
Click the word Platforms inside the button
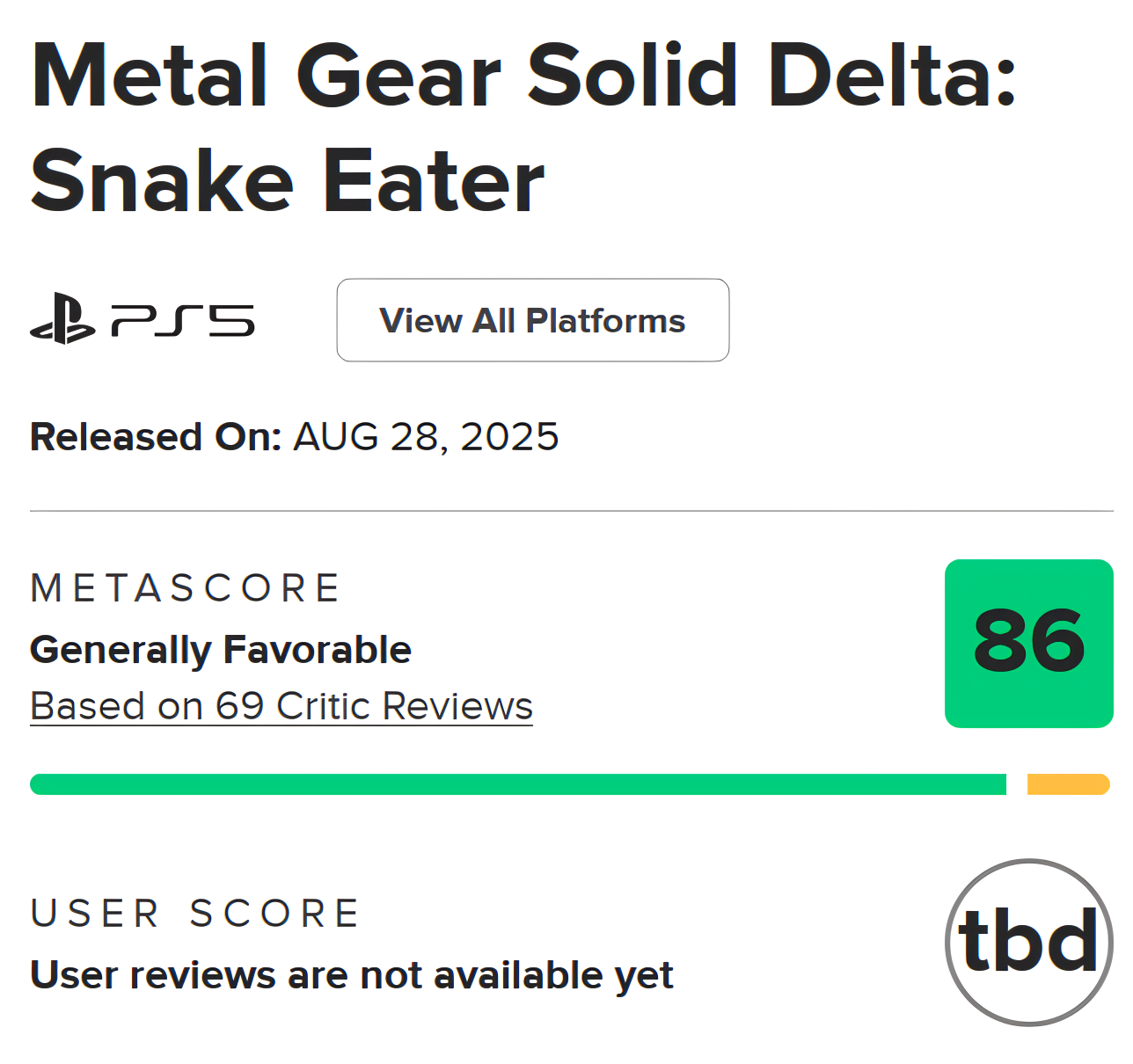(x=605, y=321)
